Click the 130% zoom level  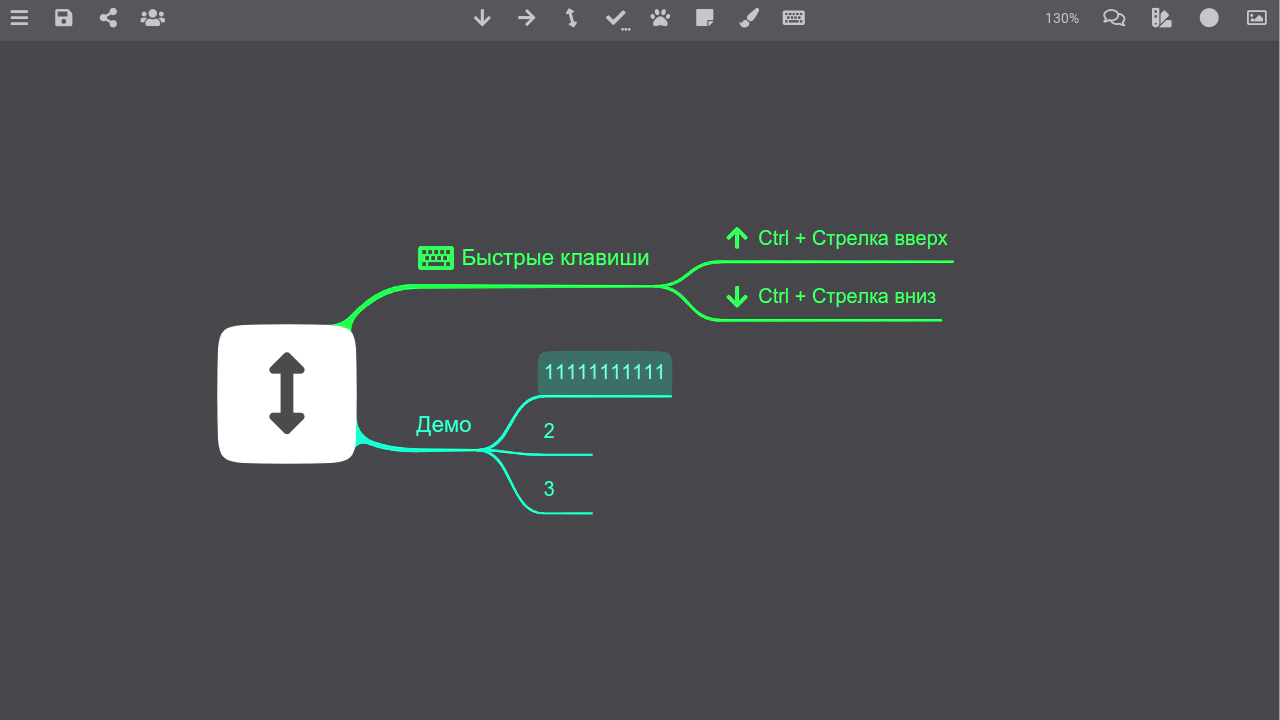tap(1062, 18)
